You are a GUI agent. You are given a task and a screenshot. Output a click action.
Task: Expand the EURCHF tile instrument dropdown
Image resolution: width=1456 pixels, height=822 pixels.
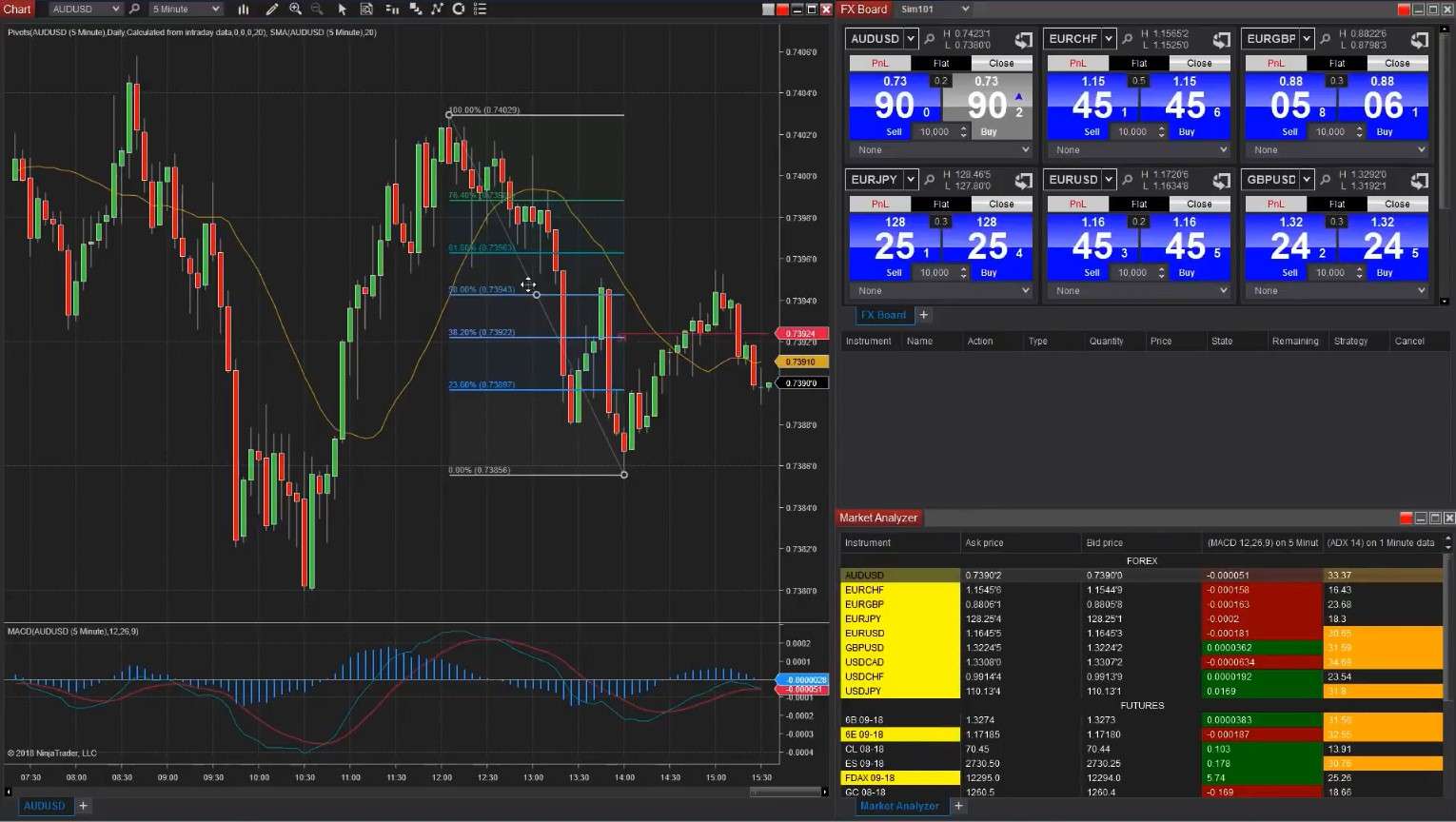(x=1108, y=39)
